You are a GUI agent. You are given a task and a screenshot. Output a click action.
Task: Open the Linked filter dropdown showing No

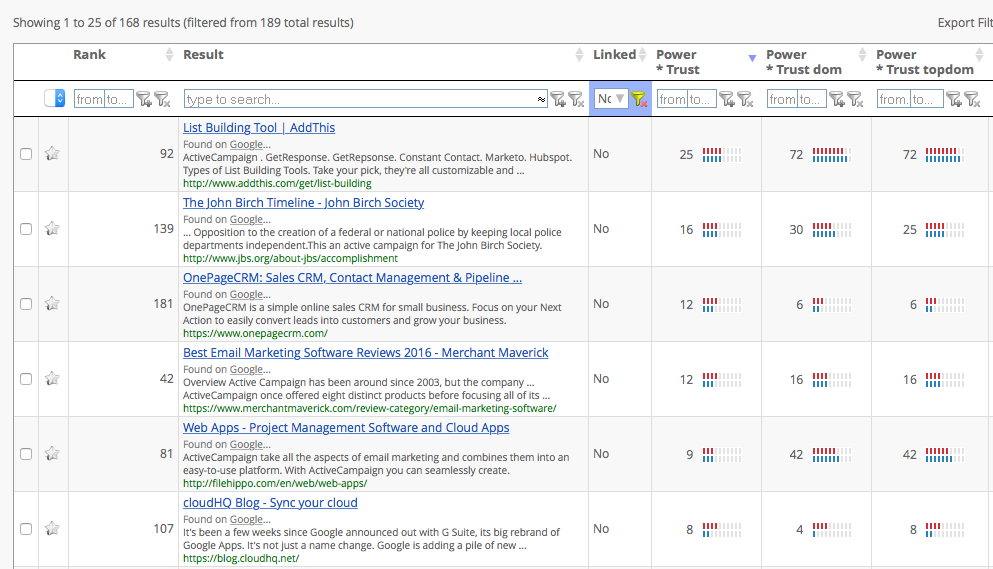(611, 99)
